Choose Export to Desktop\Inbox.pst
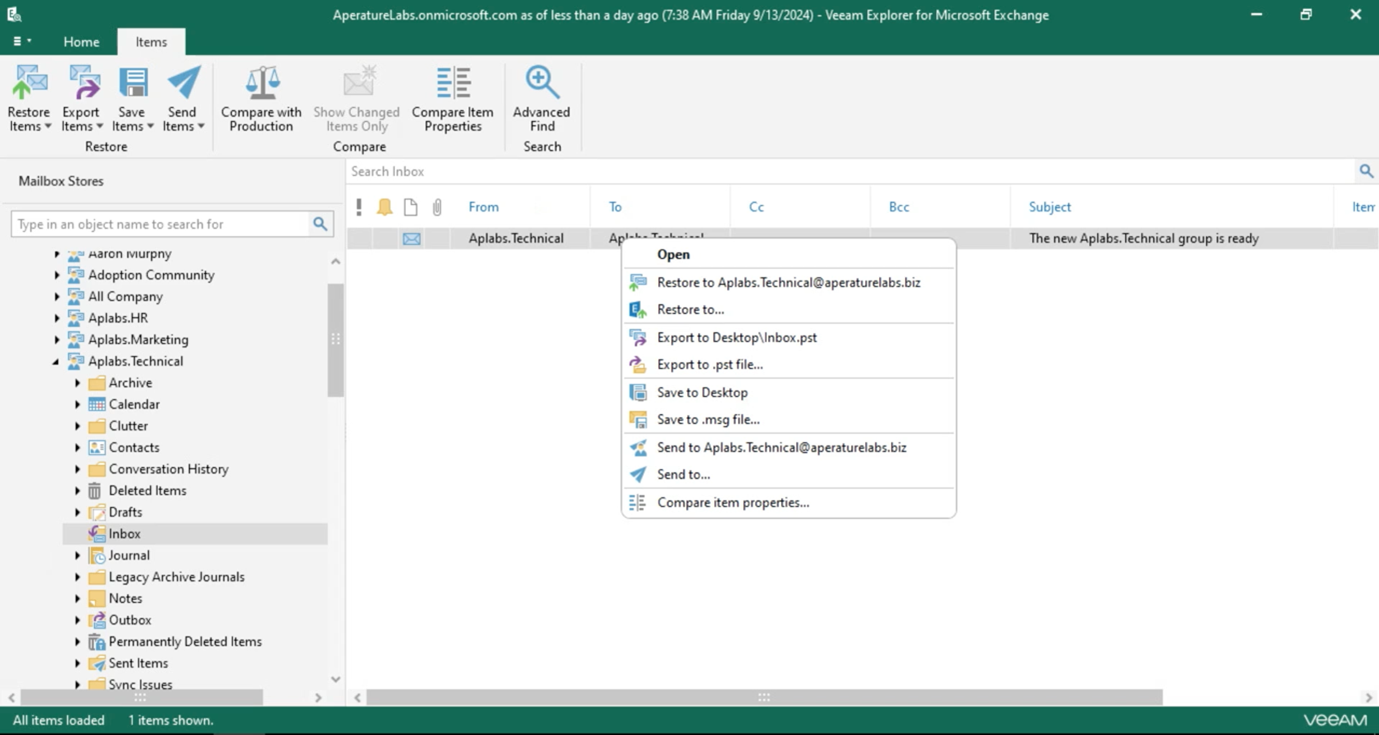 pyautogui.click(x=788, y=337)
